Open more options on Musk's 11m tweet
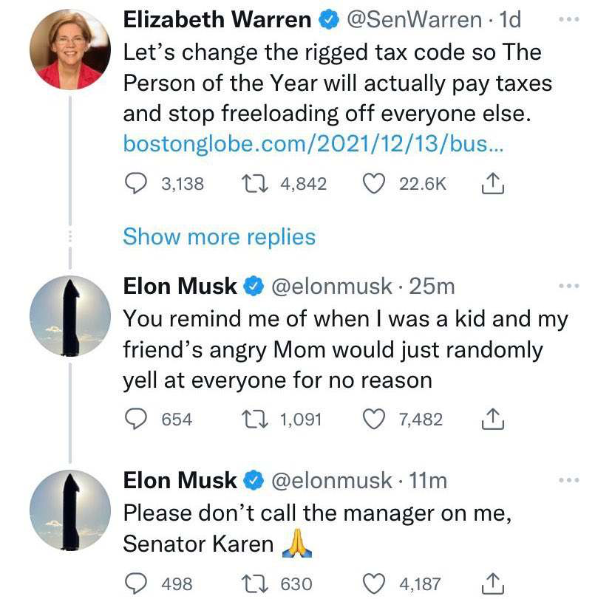Image resolution: width=612 pixels, height=599 pixels. point(569,481)
